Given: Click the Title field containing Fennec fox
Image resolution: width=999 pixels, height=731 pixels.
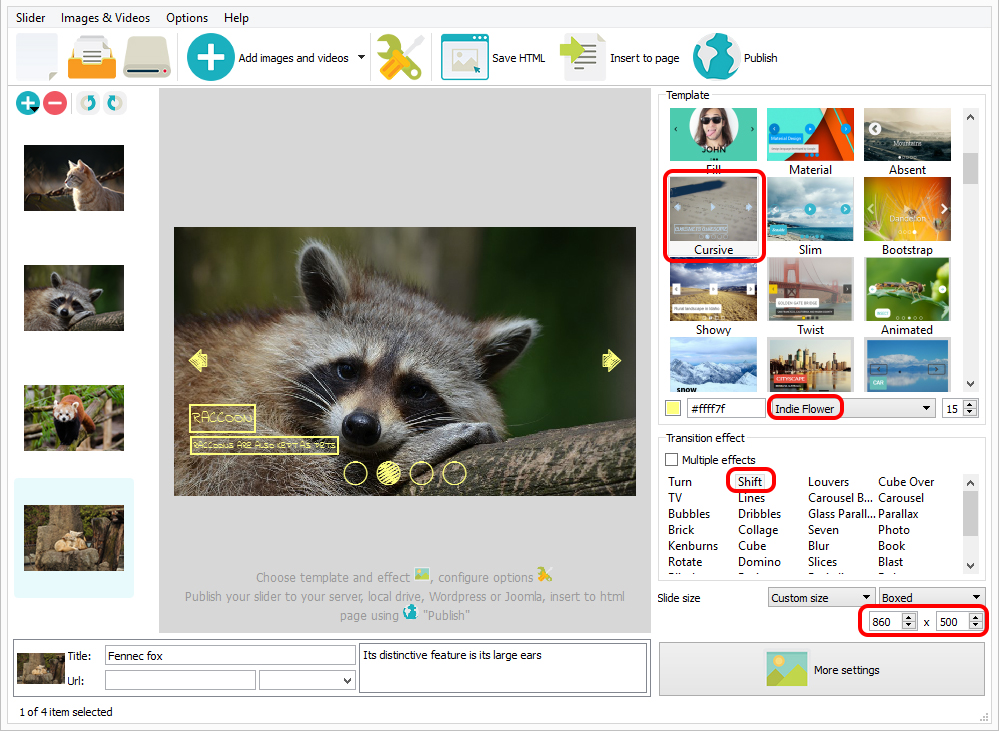Looking at the screenshot, I should click(x=230, y=655).
